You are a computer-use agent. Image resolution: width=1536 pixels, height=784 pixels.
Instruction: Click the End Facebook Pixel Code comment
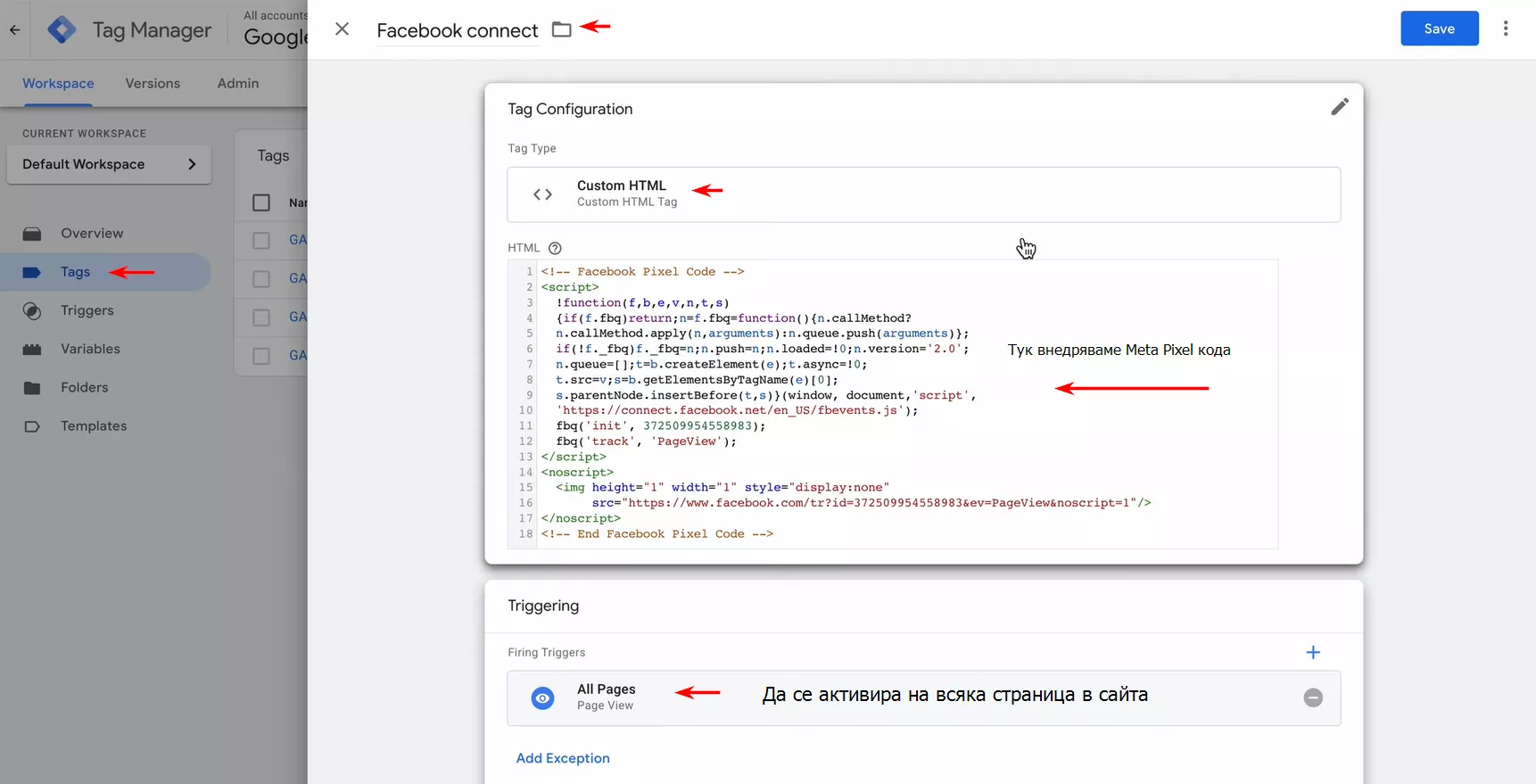(x=657, y=534)
